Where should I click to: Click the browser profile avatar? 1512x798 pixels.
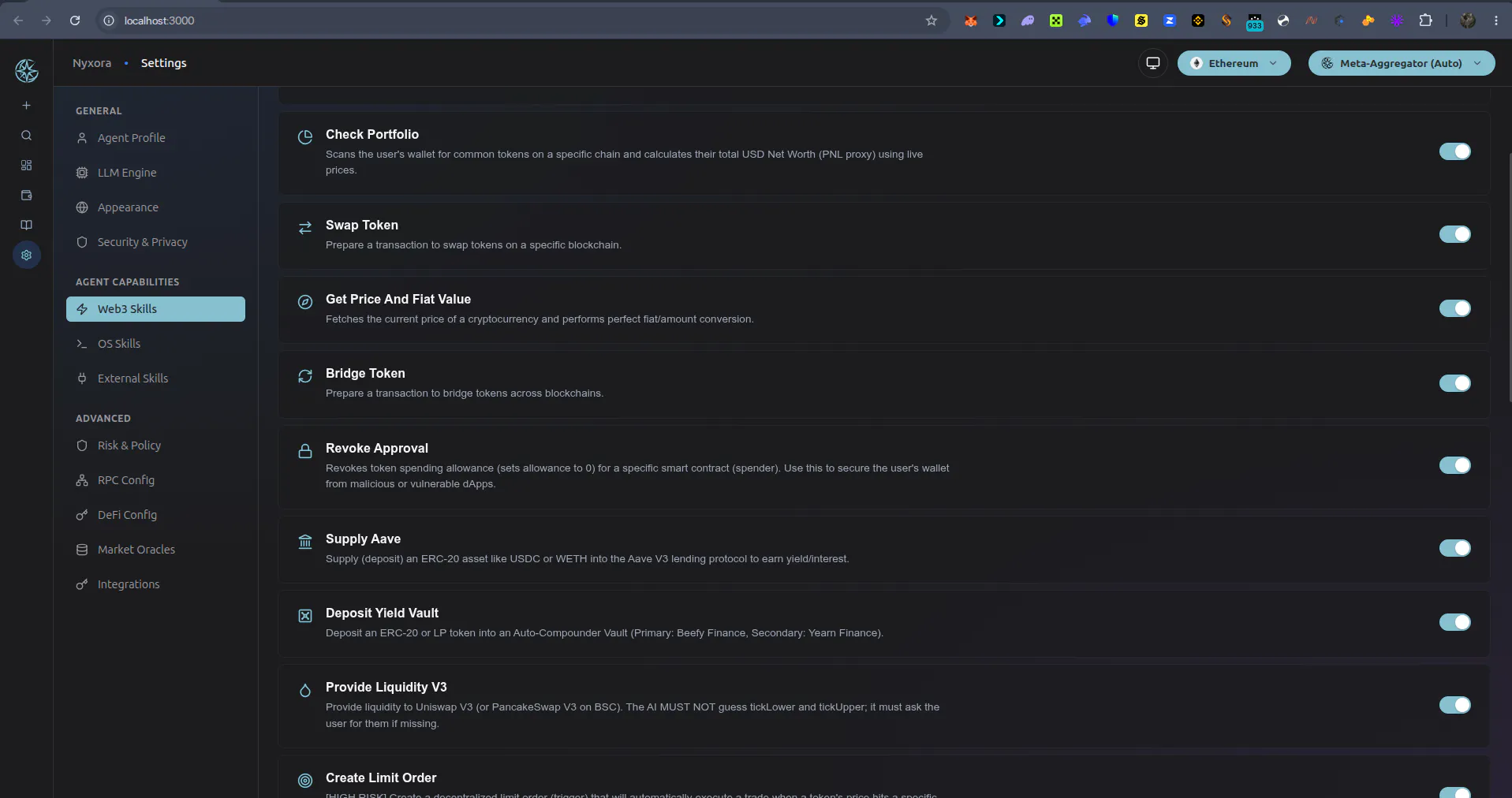[1467, 21]
